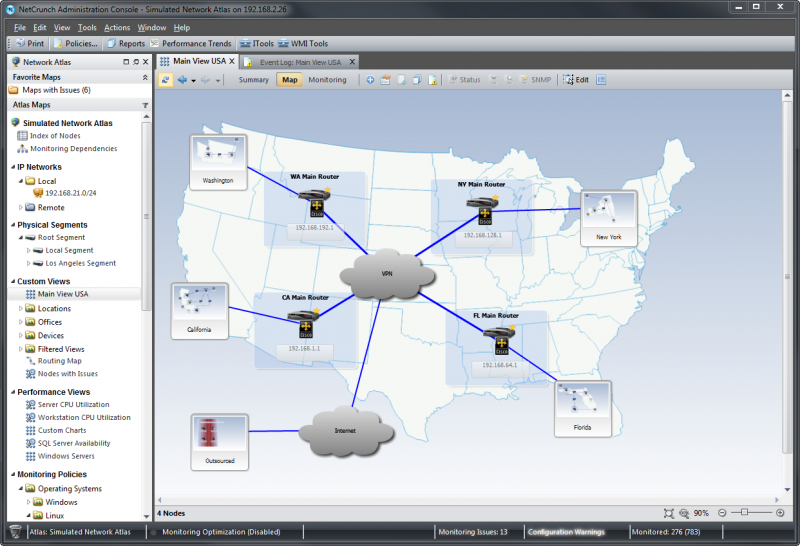800x546 pixels.
Task: Select the CA Main Router node icon
Action: 304,324
